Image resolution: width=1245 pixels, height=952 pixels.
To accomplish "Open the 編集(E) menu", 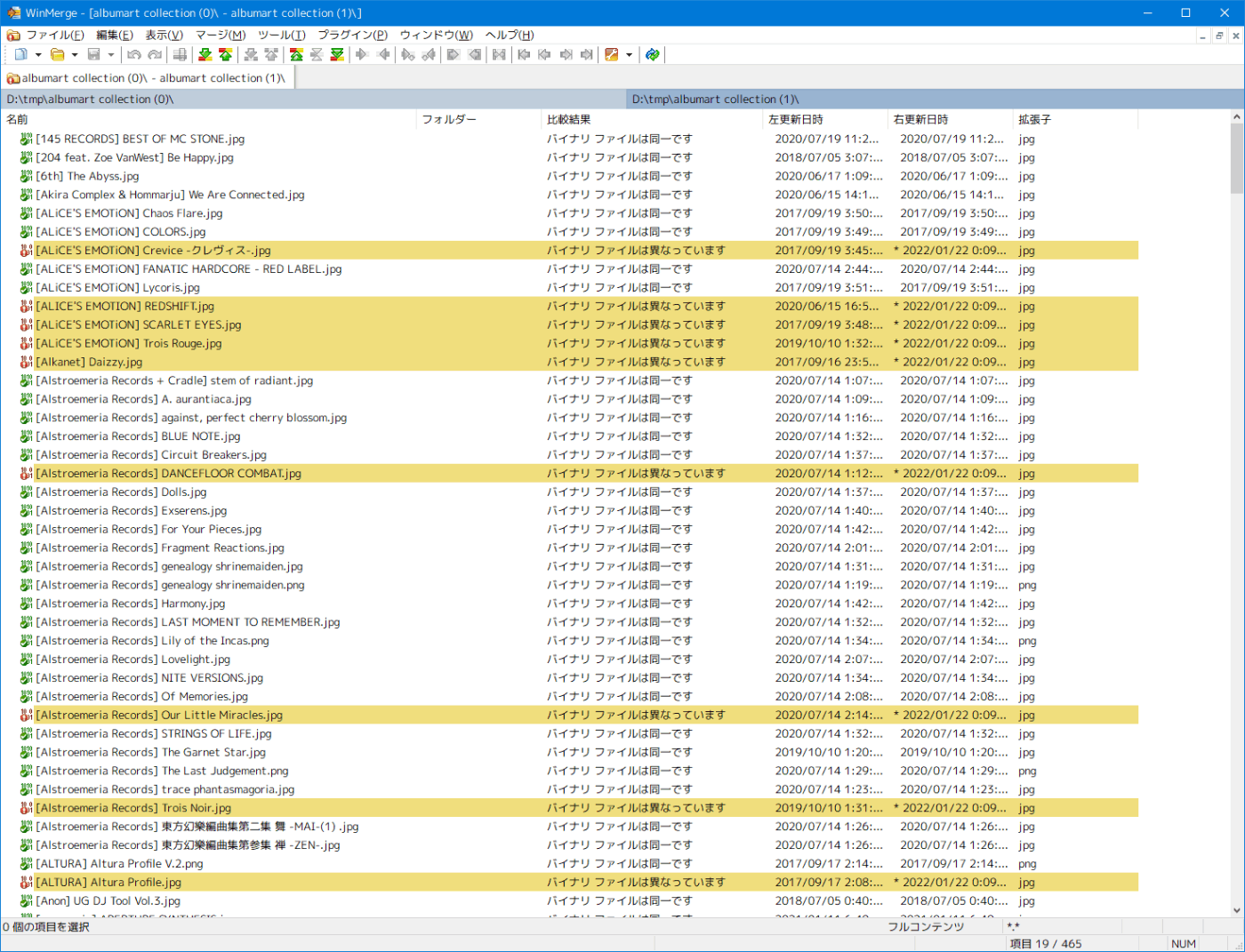I will click(114, 35).
